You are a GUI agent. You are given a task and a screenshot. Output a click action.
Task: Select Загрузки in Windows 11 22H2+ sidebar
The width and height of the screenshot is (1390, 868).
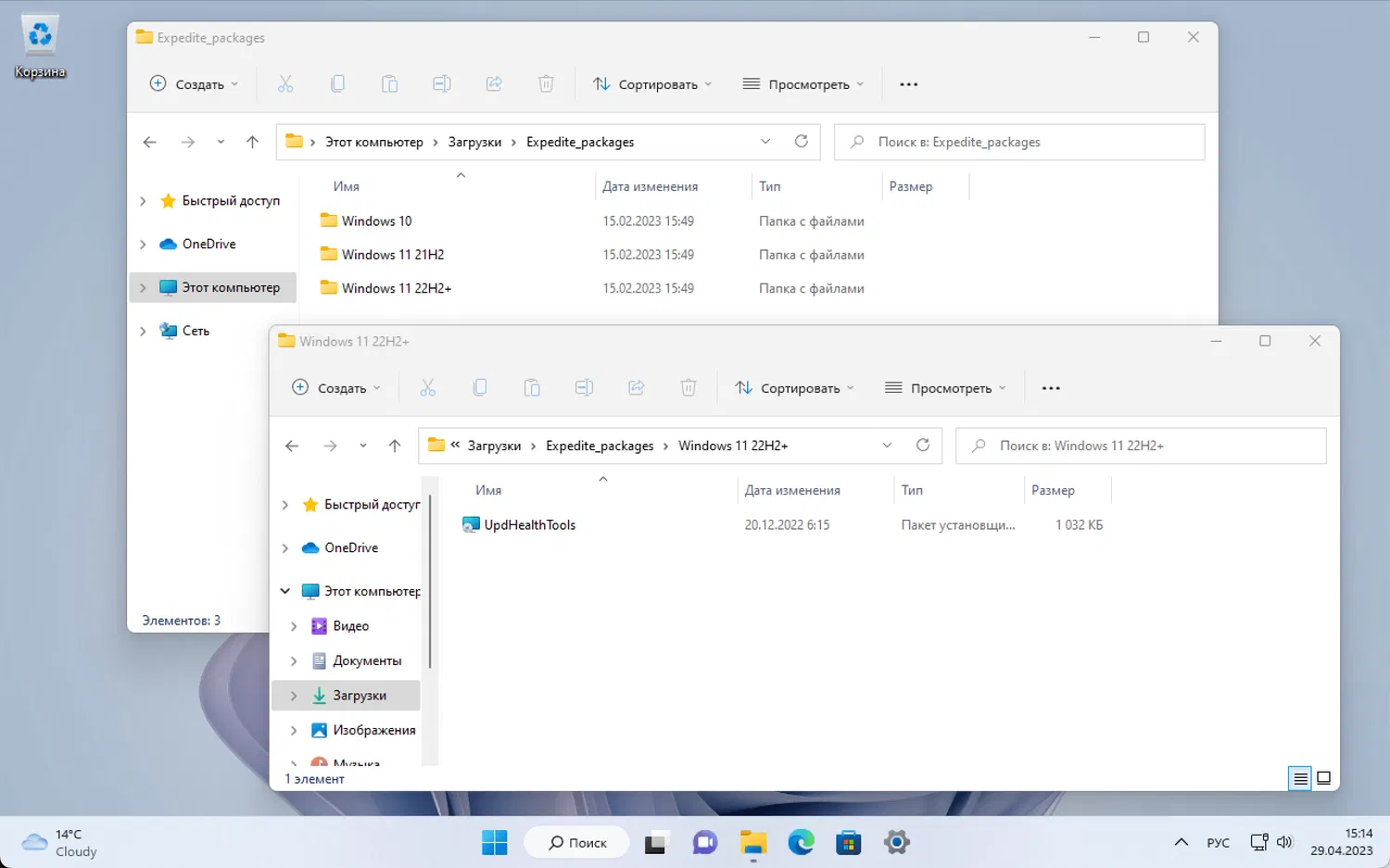347,696
